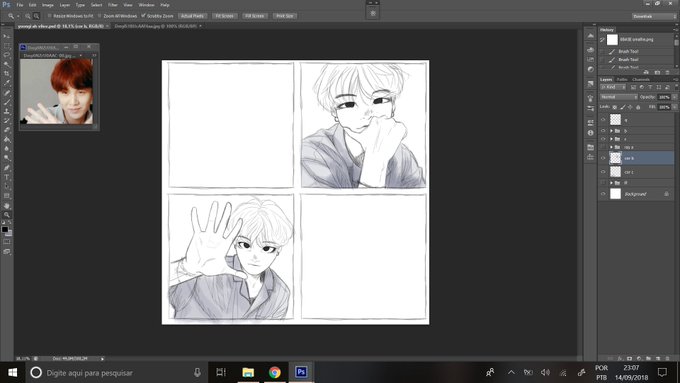Viewport: 680px width, 383px height.
Task: Select the Eraser tool
Action: tap(7, 130)
